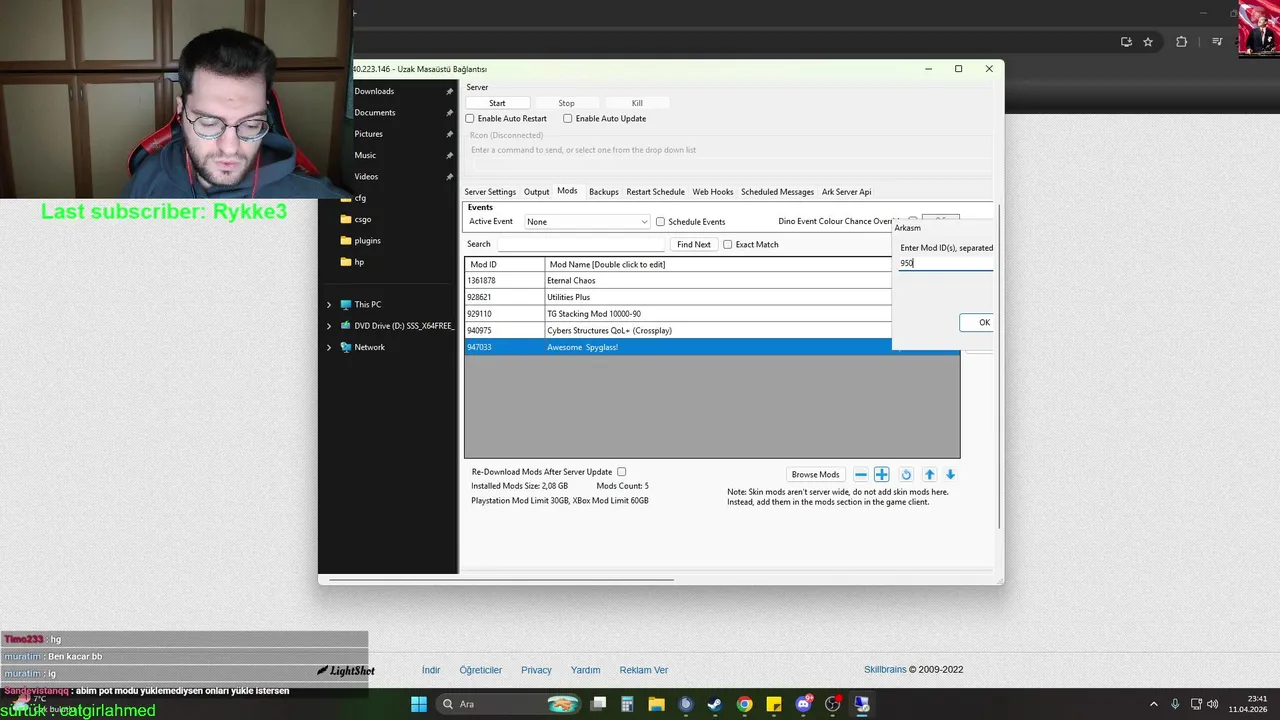Screen dimensions: 1280x720
Task: Move selected mod up with arrow
Action: pyautogui.click(x=929, y=475)
